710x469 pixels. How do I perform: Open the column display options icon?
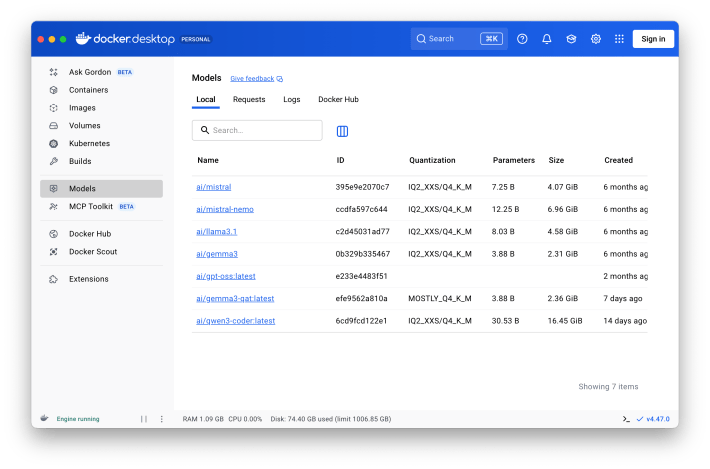[342, 131]
